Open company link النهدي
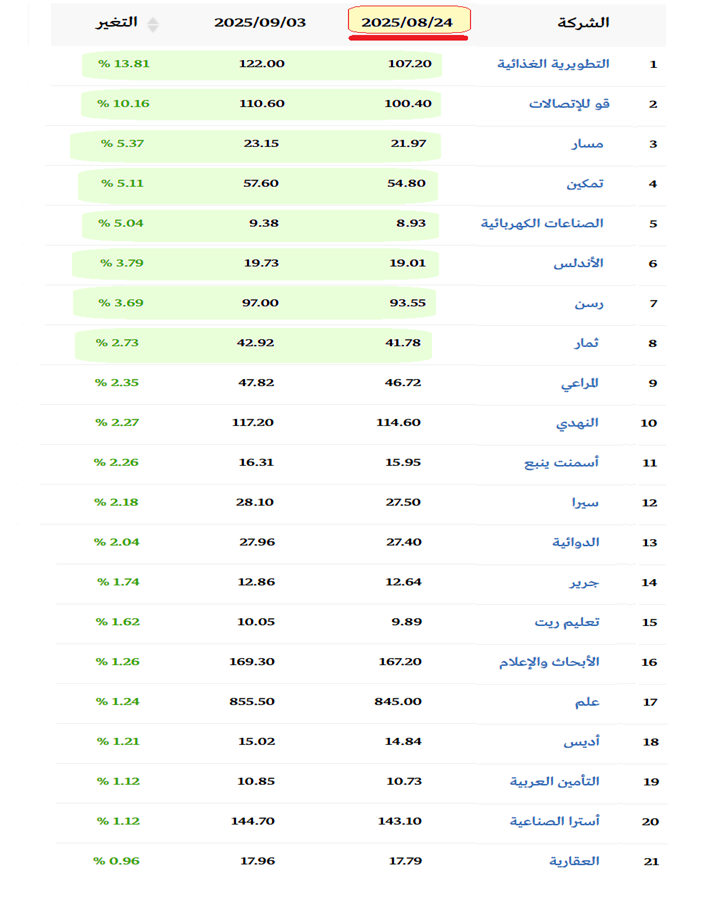This screenshot has width=708, height=905. (x=577, y=422)
